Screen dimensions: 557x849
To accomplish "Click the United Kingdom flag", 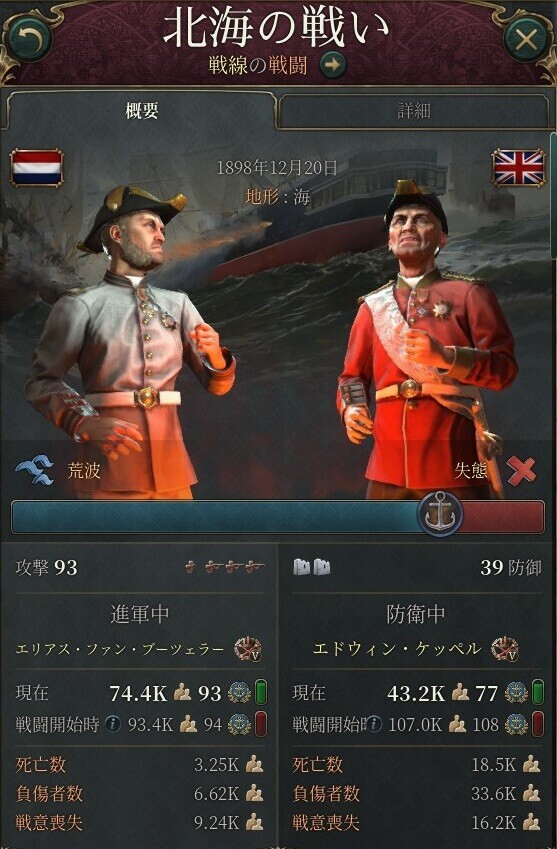I will [x=519, y=168].
